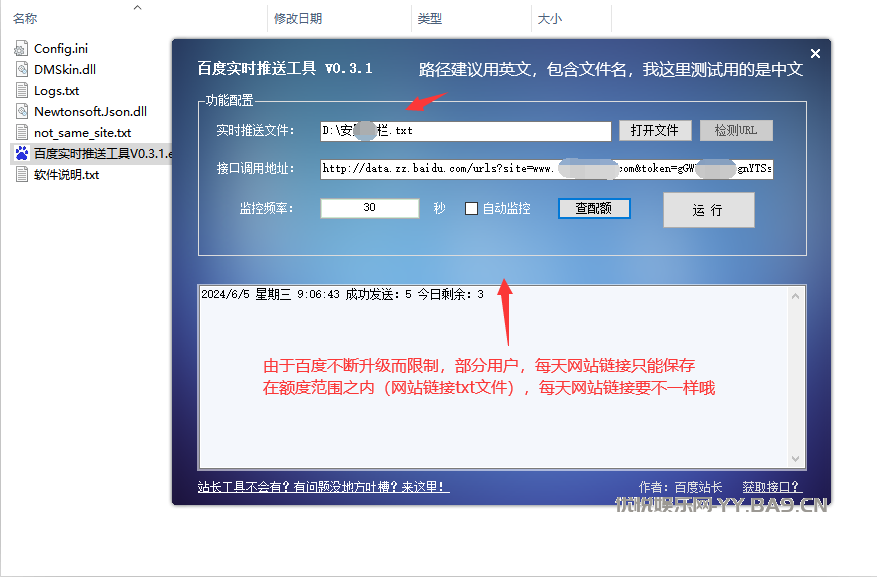Select the 百度实时推送工具 exe paw icon
This screenshot has height=577, width=877.
pos(22,153)
